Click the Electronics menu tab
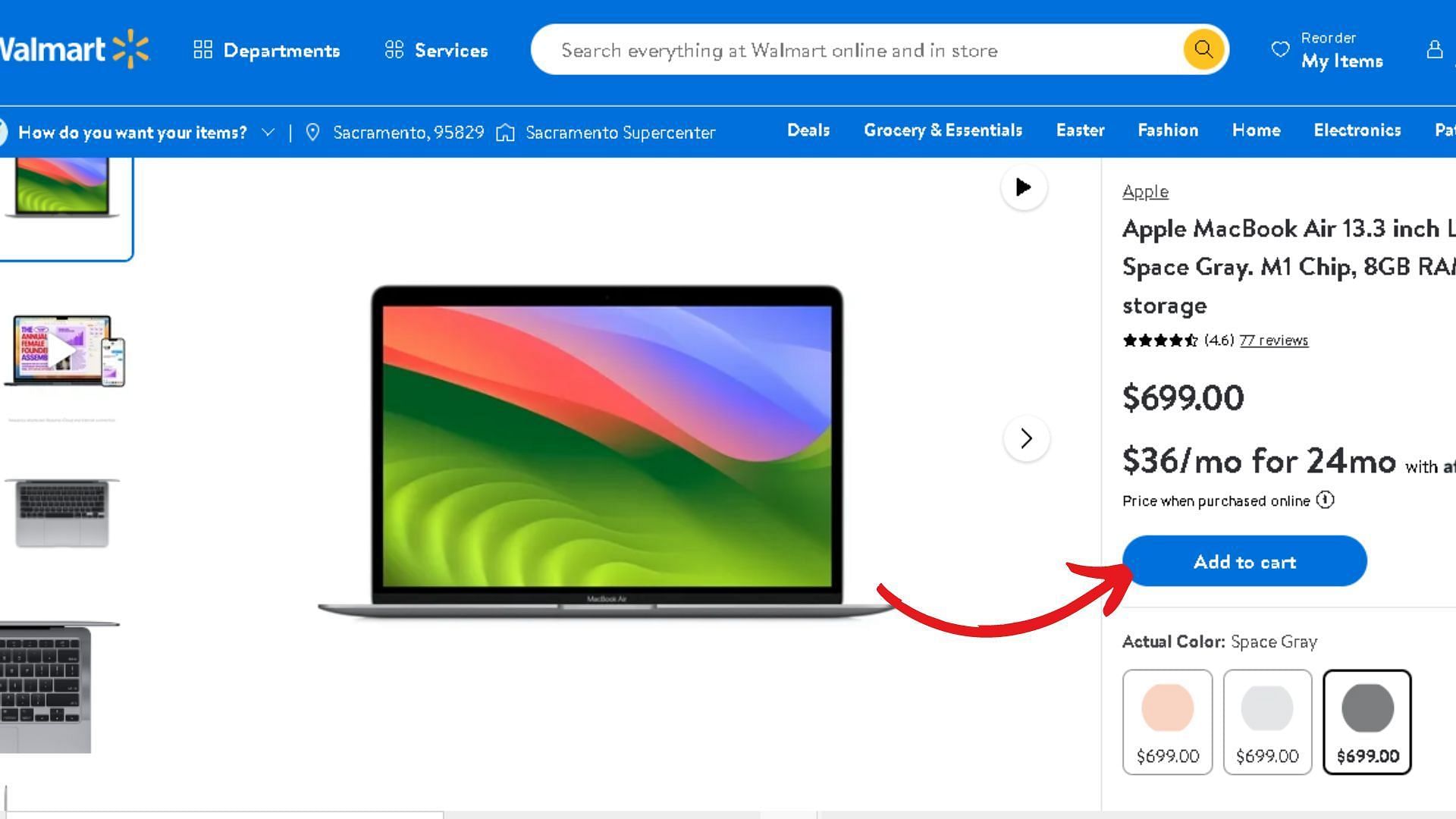The image size is (1456, 819). (1357, 130)
